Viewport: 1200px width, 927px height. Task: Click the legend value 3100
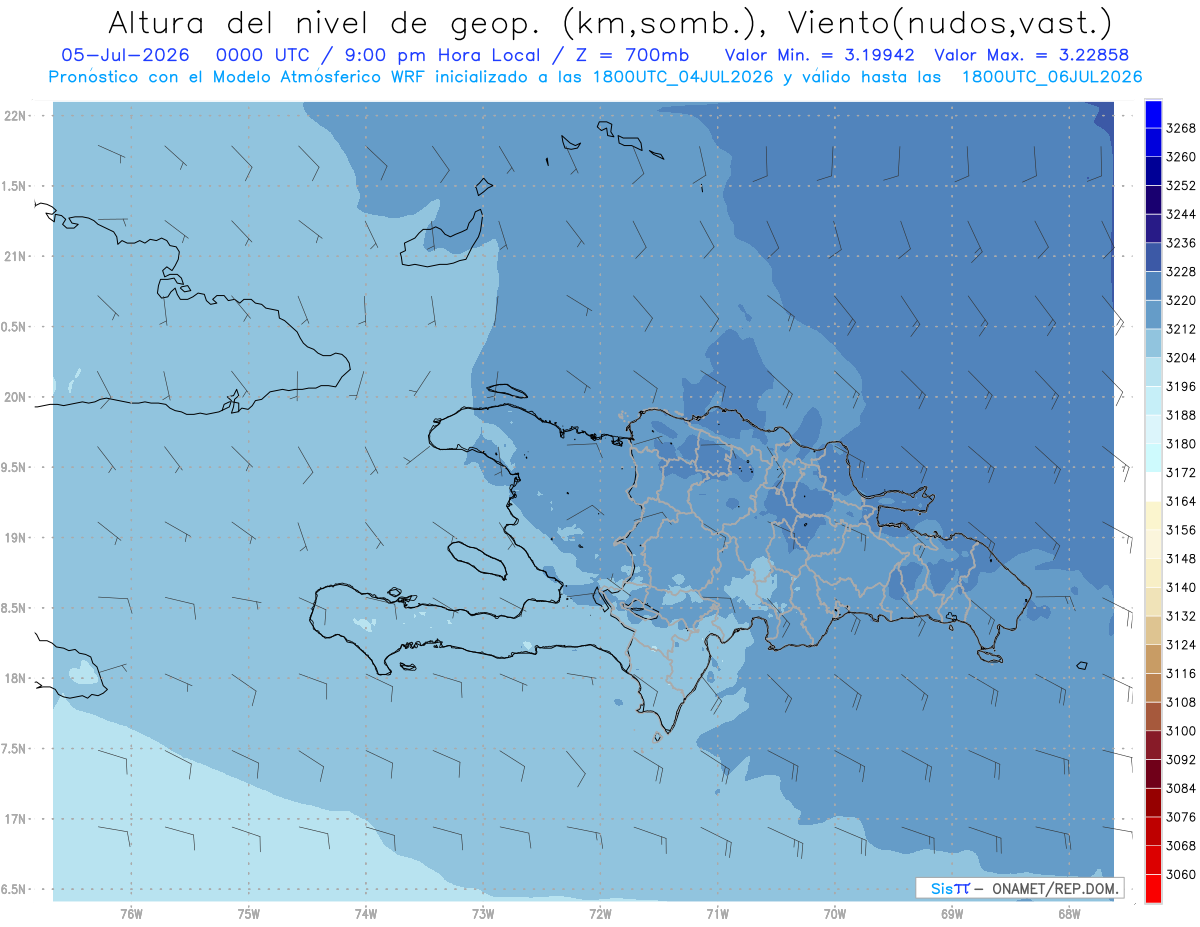tap(1181, 731)
